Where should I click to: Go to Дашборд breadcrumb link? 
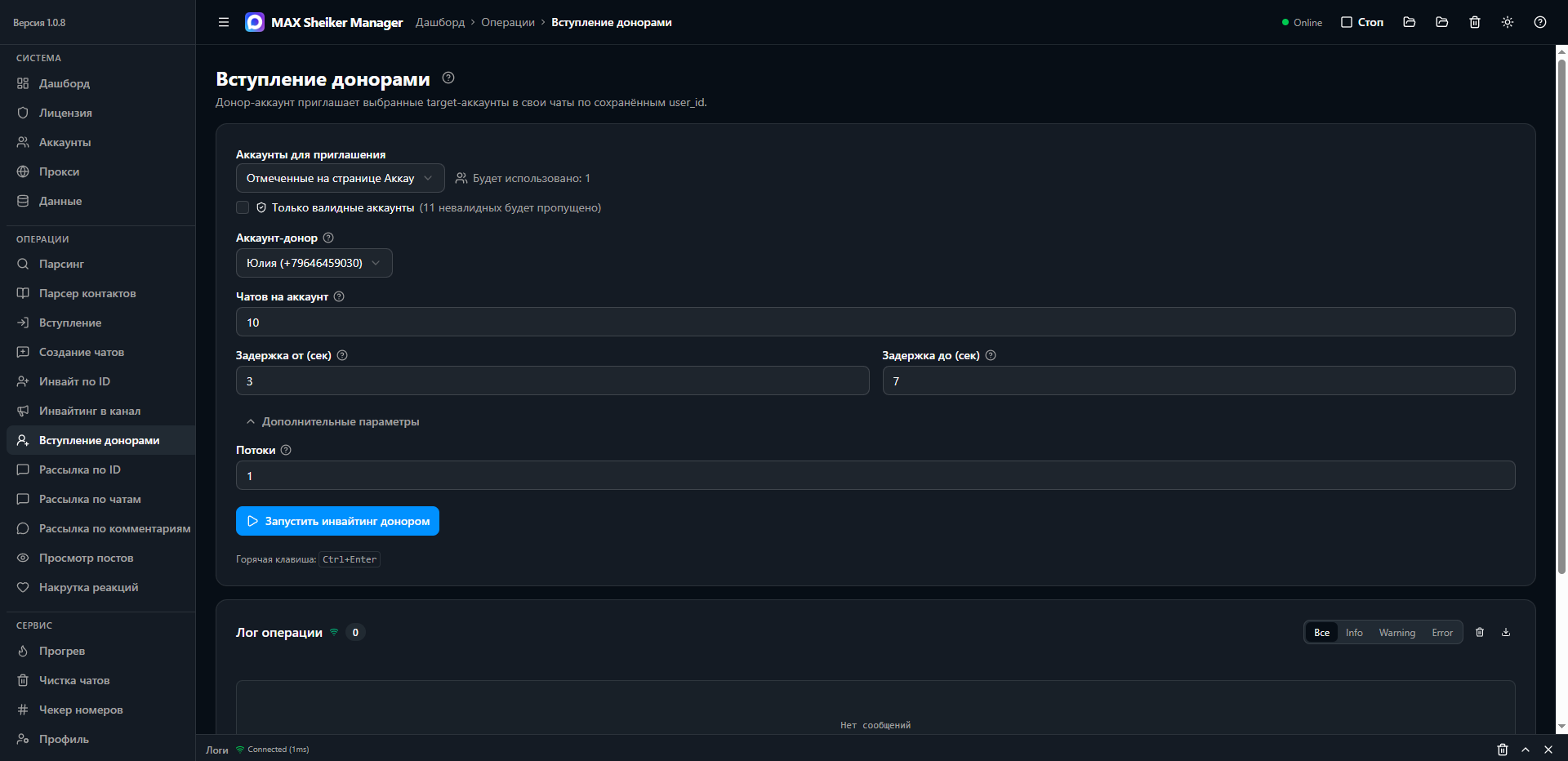click(x=440, y=22)
